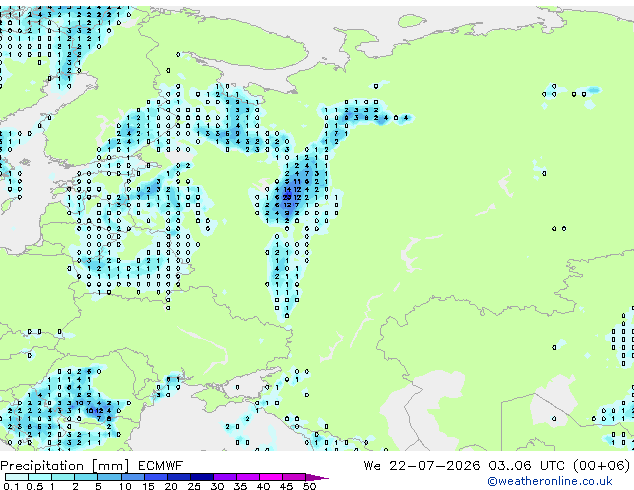
Task: Click the '(00+06)' forecast offset text
Action: coord(601,466)
